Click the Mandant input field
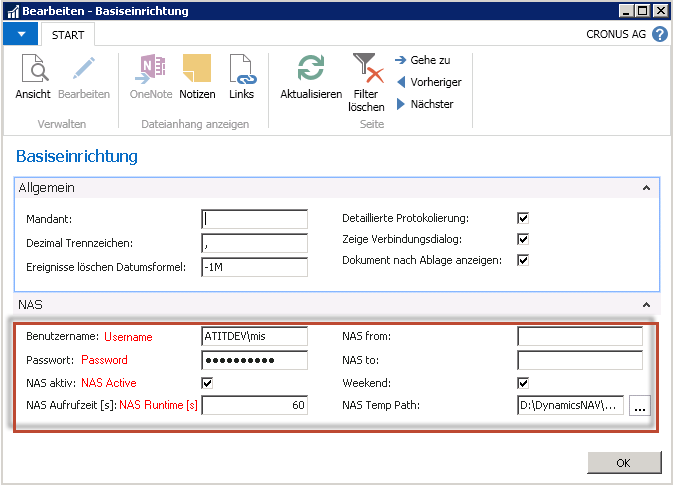The height and width of the screenshot is (485, 673). point(254,219)
